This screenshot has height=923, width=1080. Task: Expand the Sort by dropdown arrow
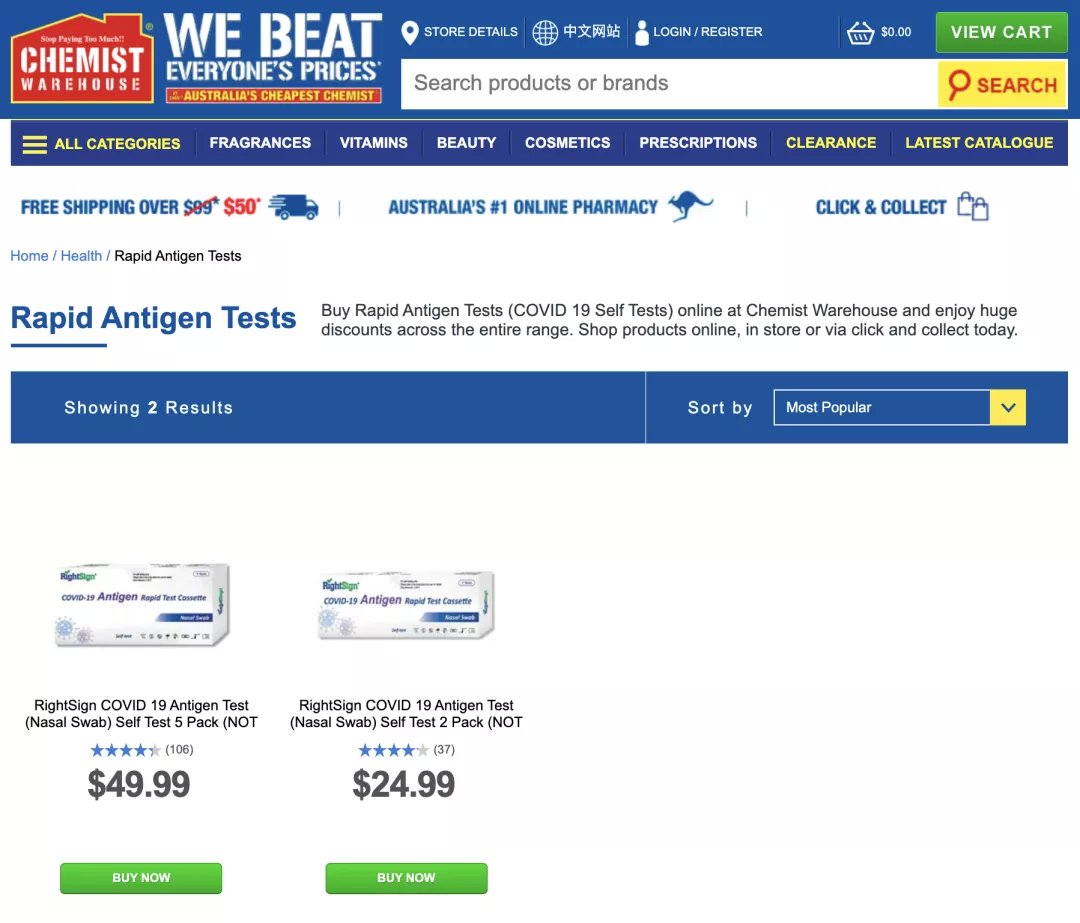click(x=1008, y=408)
